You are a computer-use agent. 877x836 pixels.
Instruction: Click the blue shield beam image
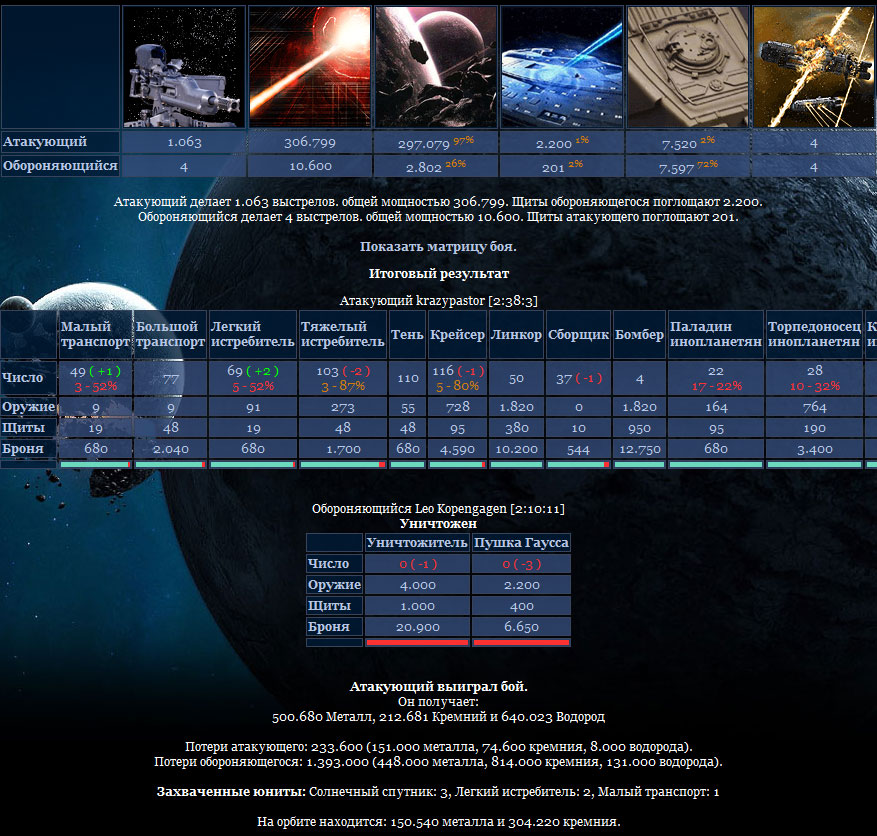pyautogui.click(x=562, y=67)
